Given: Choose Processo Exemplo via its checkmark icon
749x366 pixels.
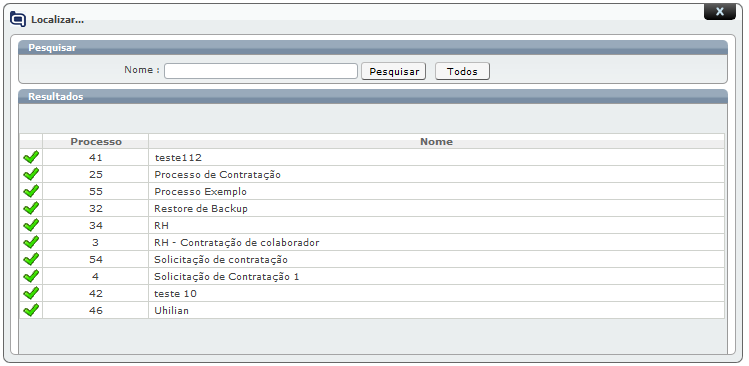Looking at the screenshot, I should [x=31, y=191].
